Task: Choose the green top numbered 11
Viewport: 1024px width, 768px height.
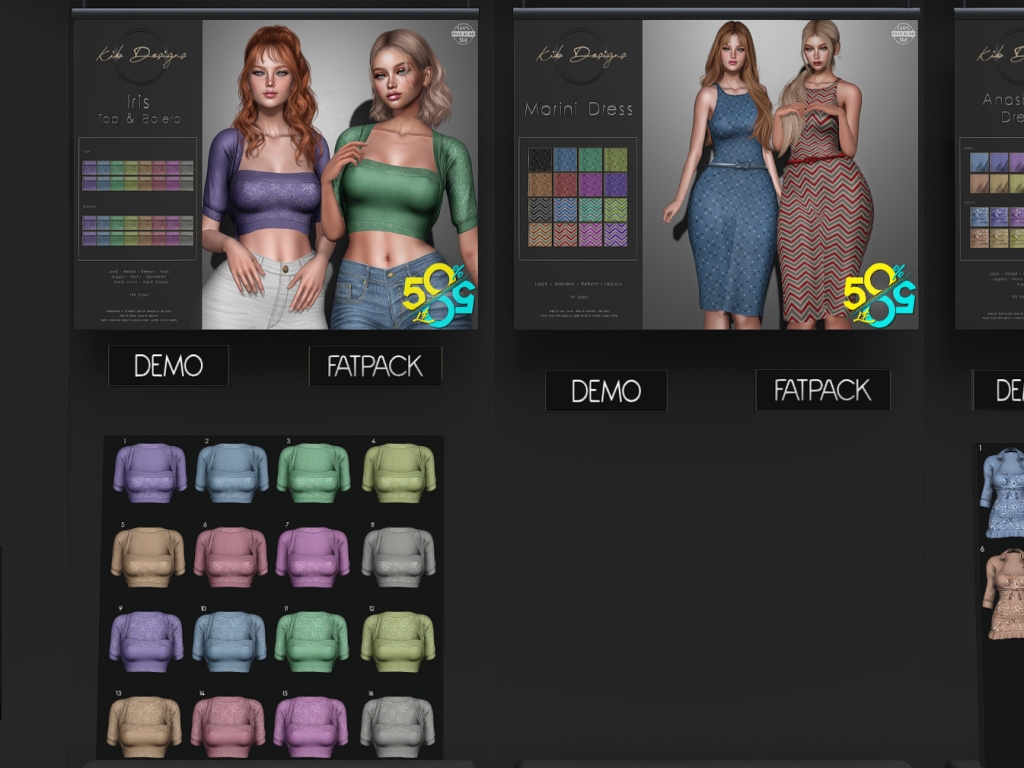Action: pyautogui.click(x=314, y=640)
